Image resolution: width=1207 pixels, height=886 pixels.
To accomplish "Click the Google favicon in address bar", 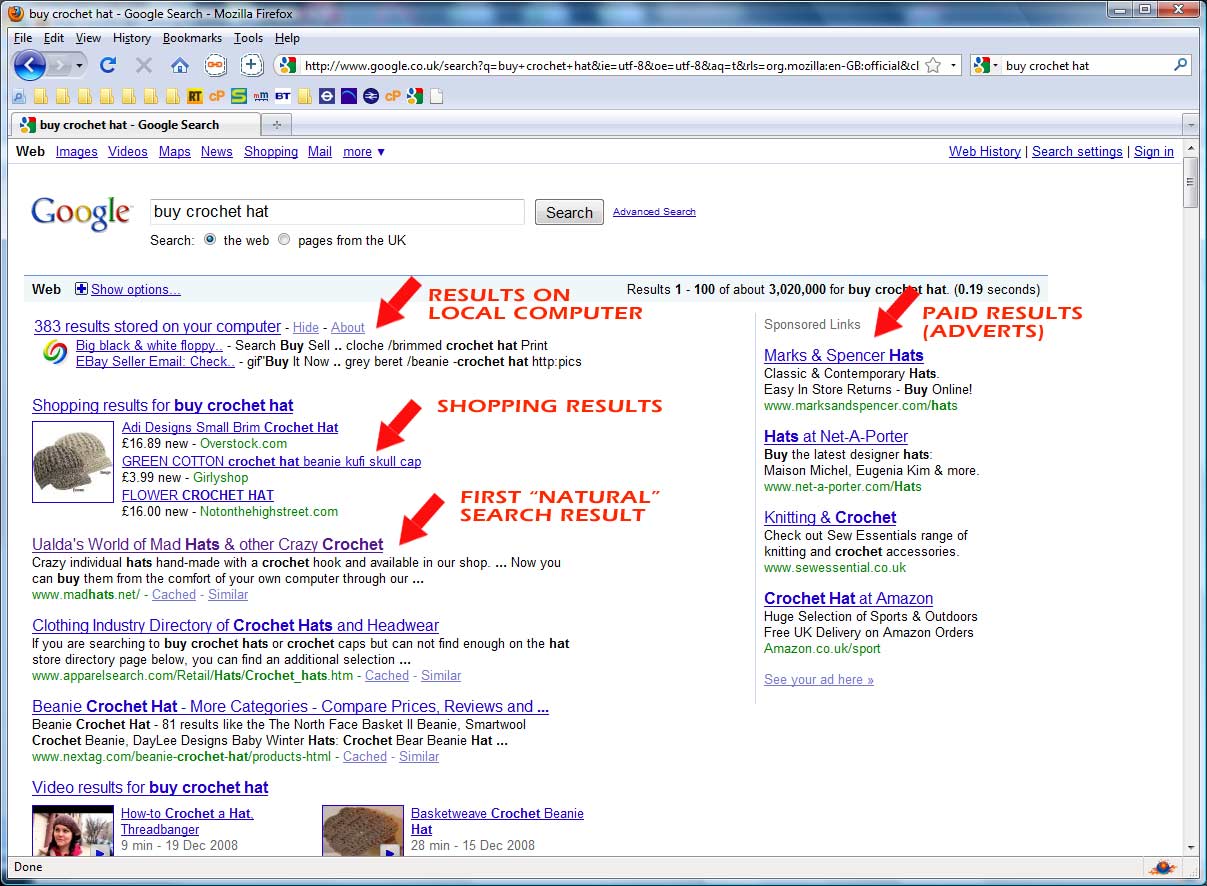I will click(288, 66).
